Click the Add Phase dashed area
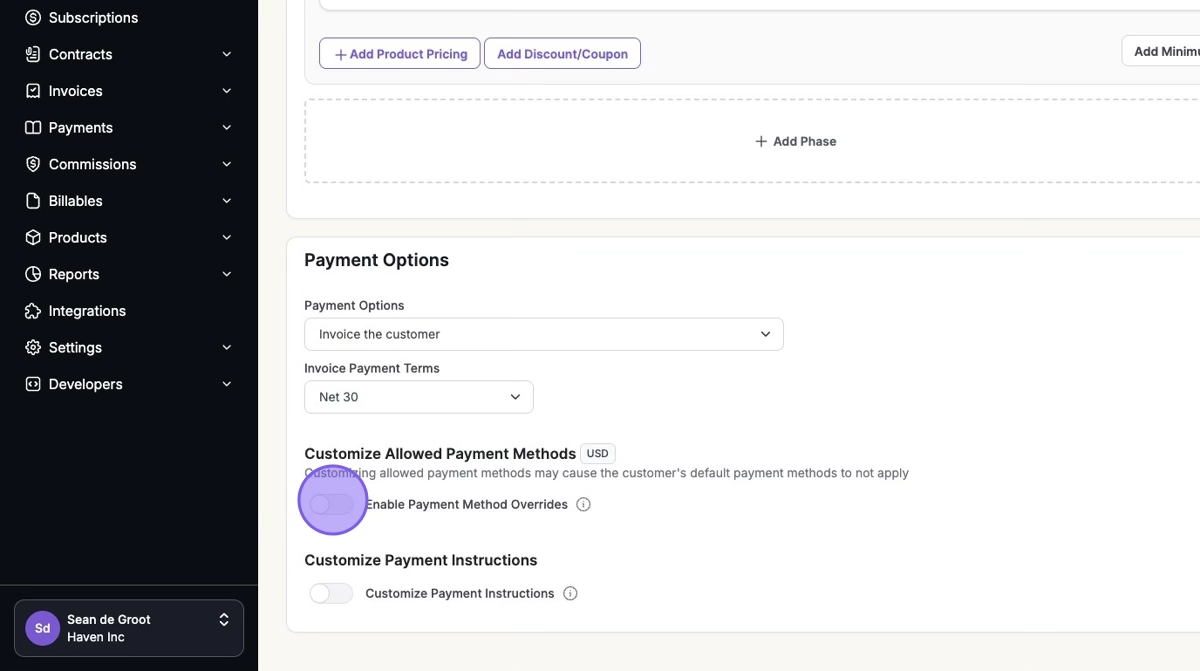 (795, 141)
